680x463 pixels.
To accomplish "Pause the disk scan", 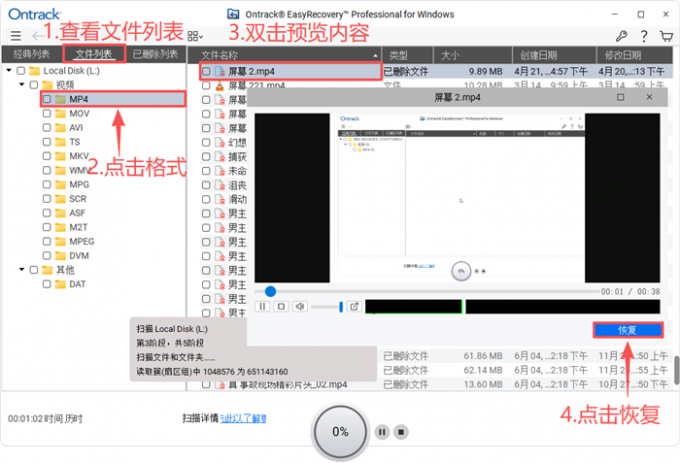I will click(x=382, y=432).
